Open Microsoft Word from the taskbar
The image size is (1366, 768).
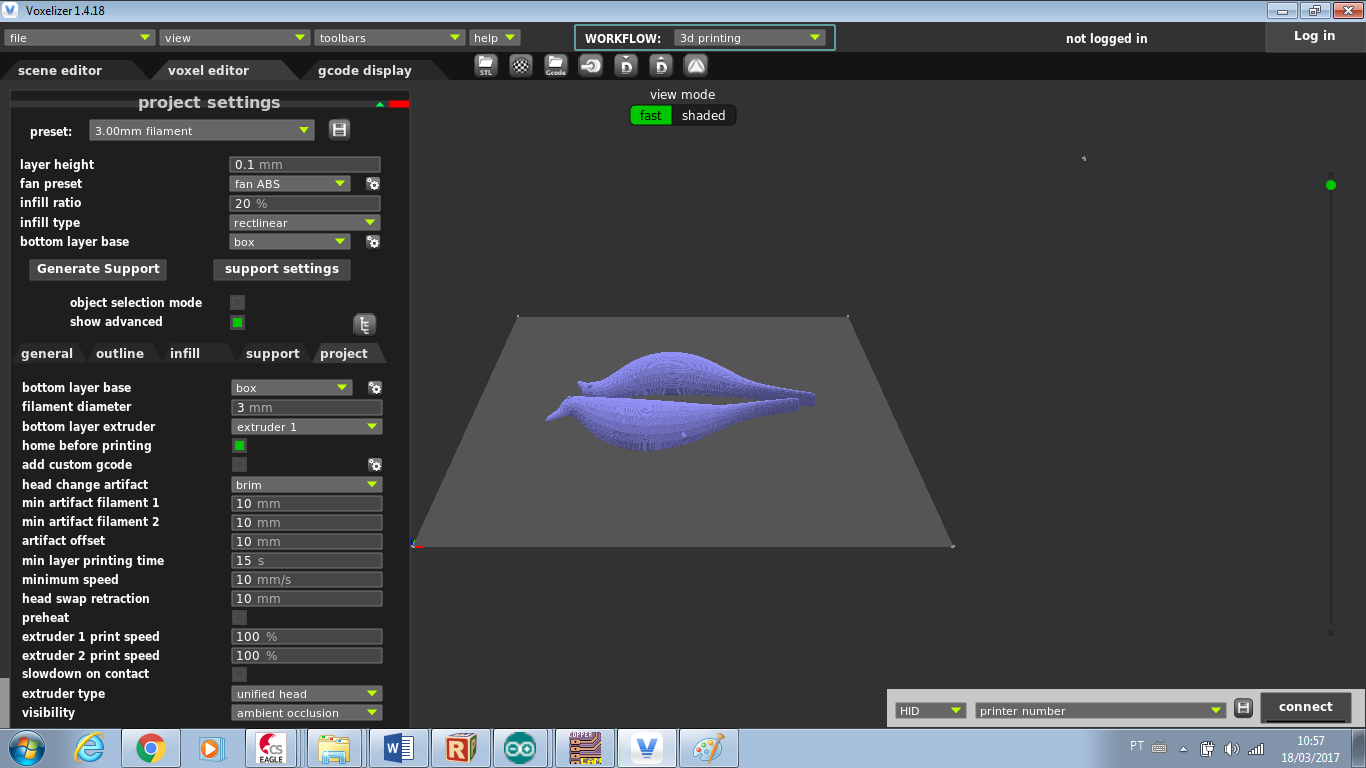click(x=397, y=748)
